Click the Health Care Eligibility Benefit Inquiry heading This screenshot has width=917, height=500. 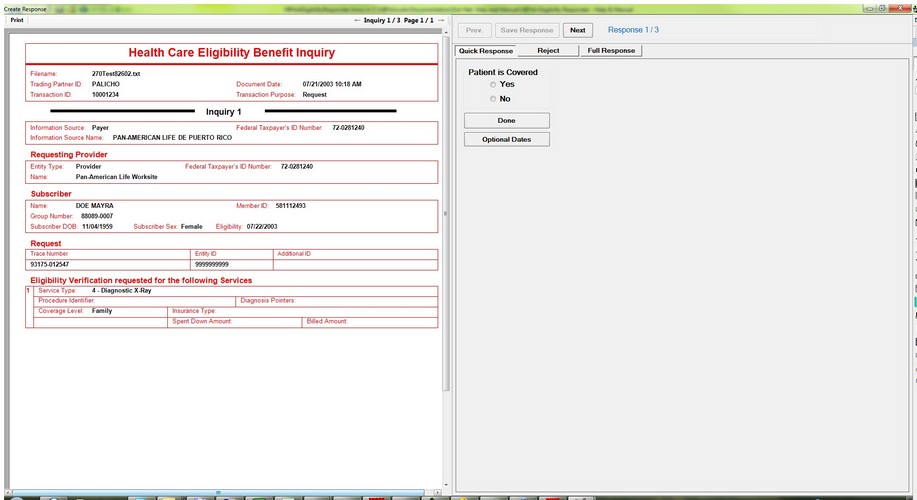point(232,53)
